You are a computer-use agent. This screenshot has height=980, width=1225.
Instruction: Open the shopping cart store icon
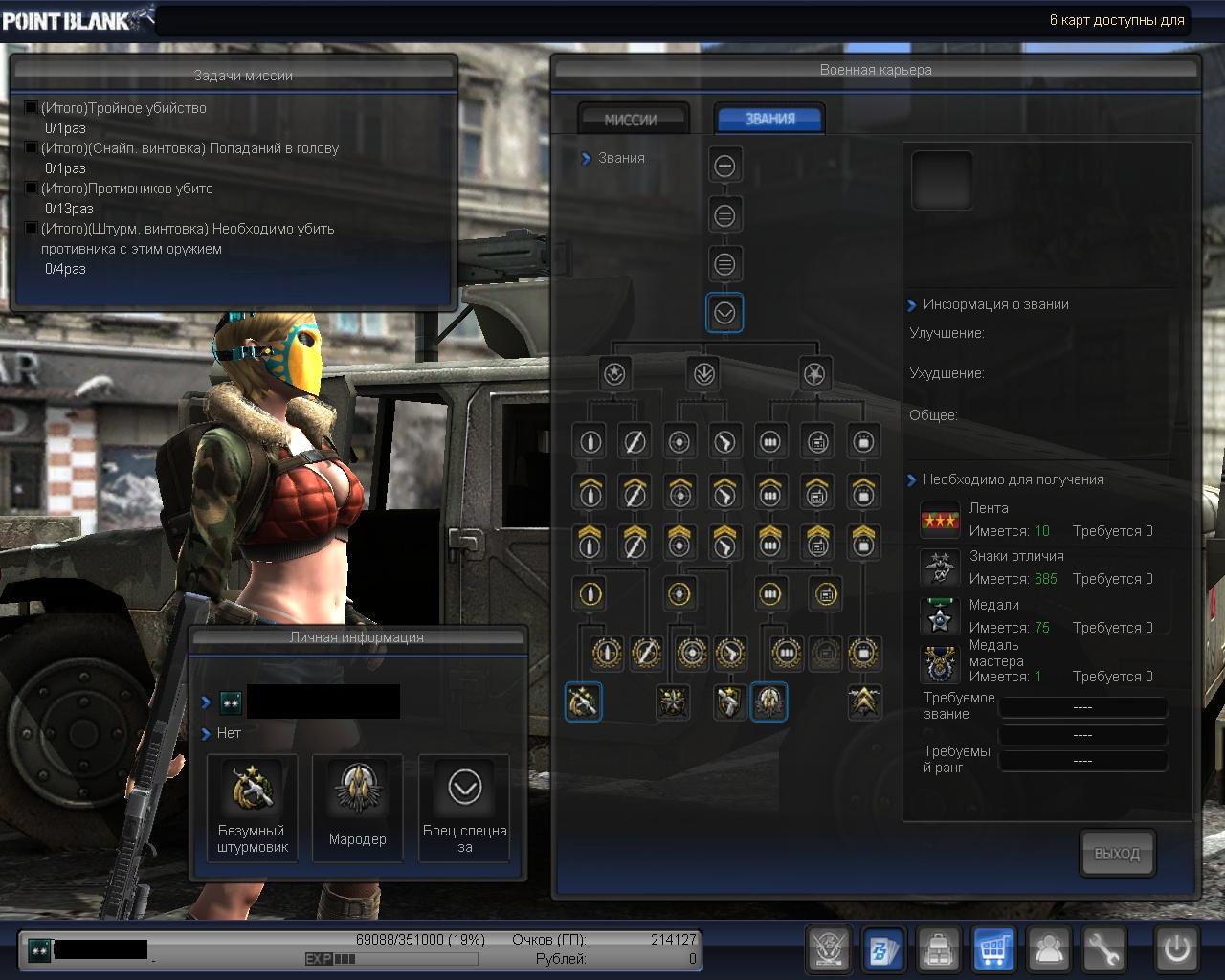coord(994,949)
